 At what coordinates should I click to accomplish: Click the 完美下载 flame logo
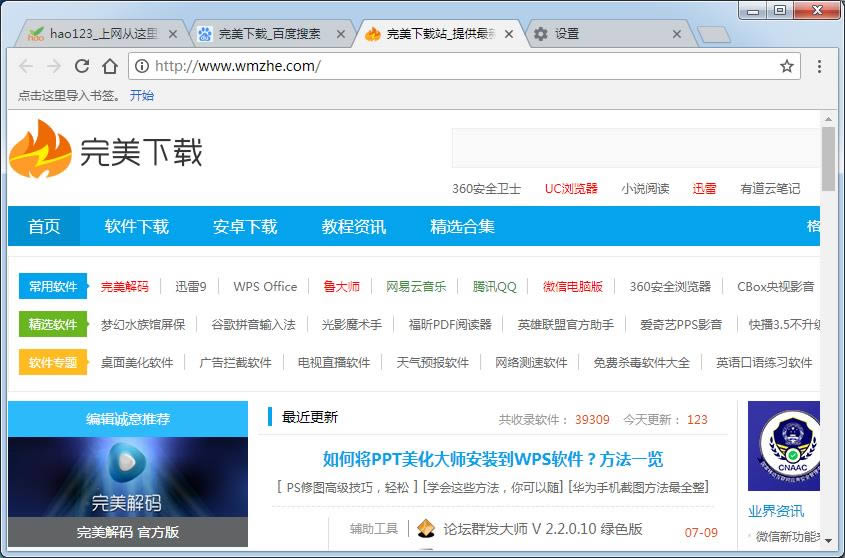tap(40, 150)
